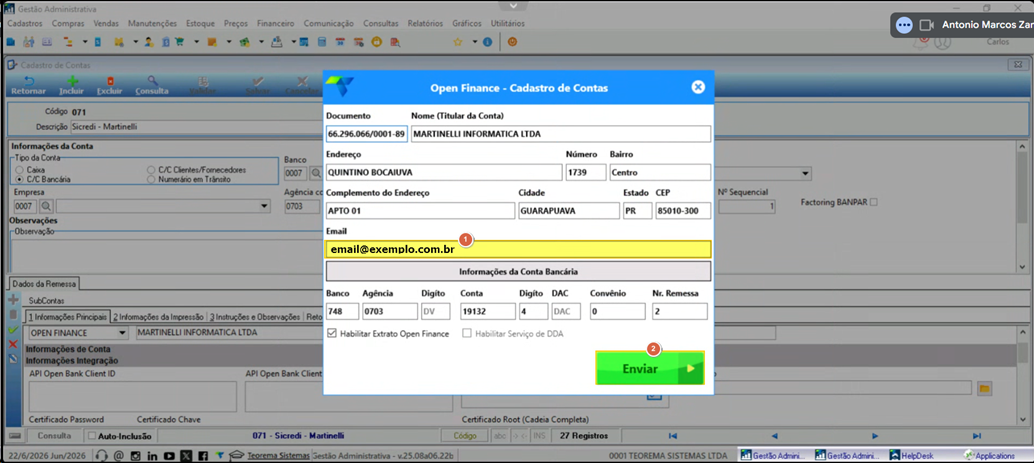Click the Consulta tab at bottom left
Viewport: 1034px width, 463px height.
(x=54, y=436)
